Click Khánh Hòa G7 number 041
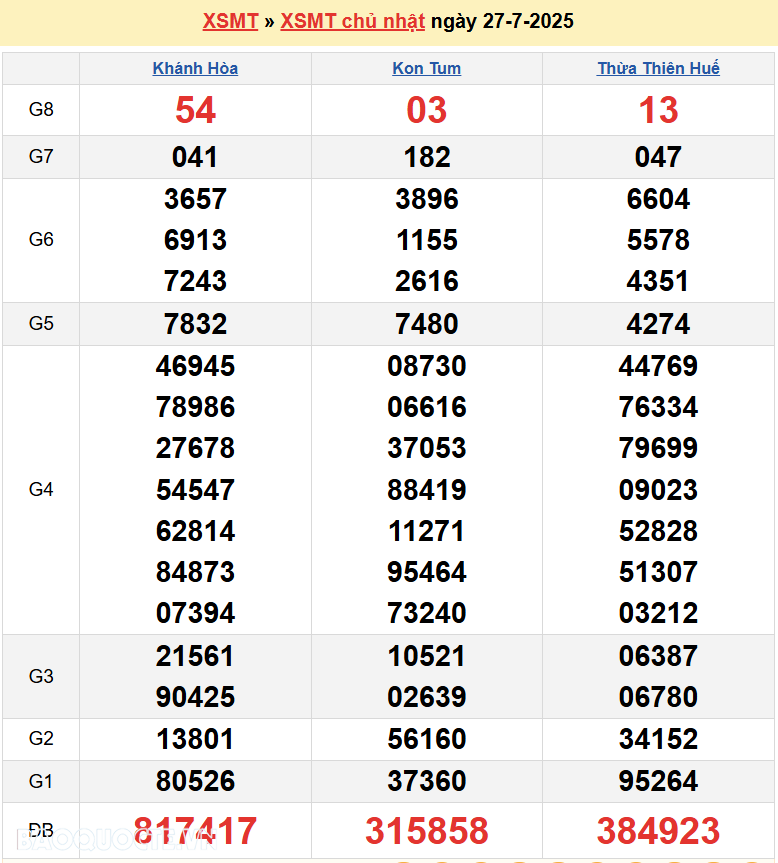The height and width of the screenshot is (863, 778). pos(195,157)
